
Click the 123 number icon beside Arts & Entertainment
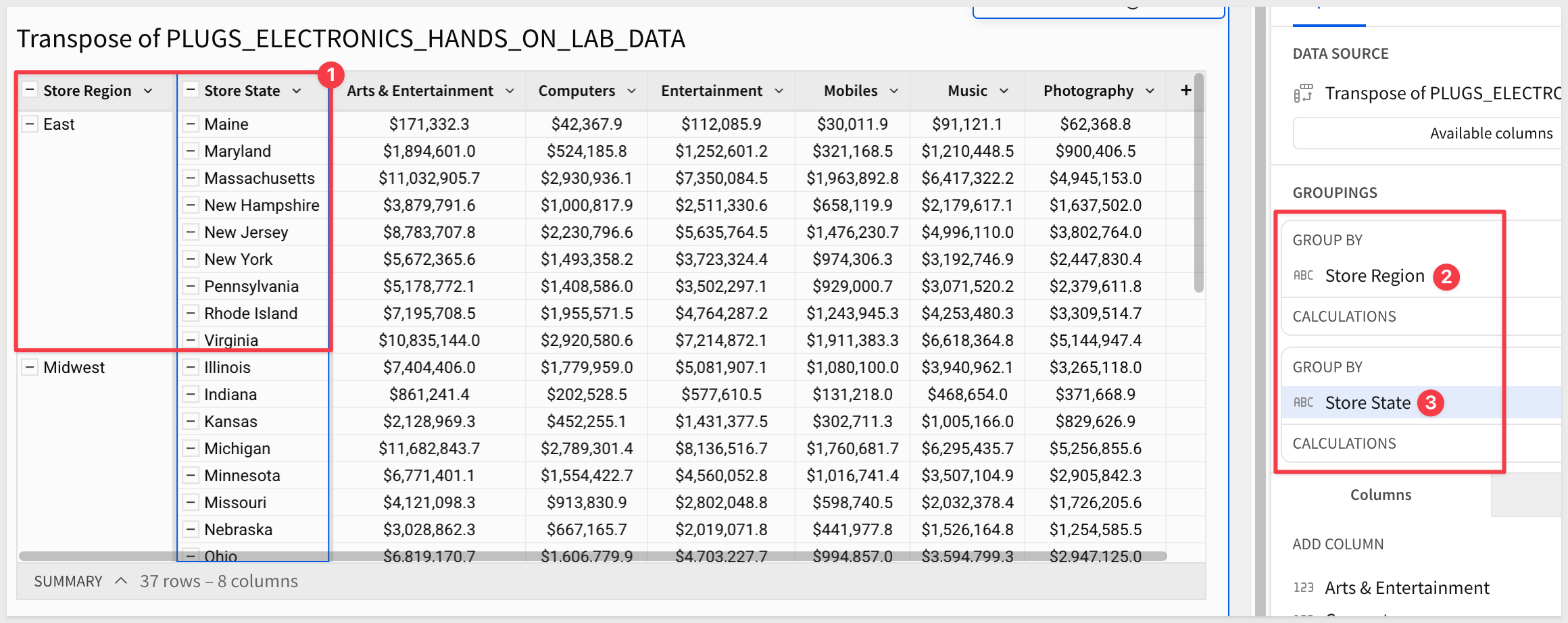click(x=1303, y=588)
